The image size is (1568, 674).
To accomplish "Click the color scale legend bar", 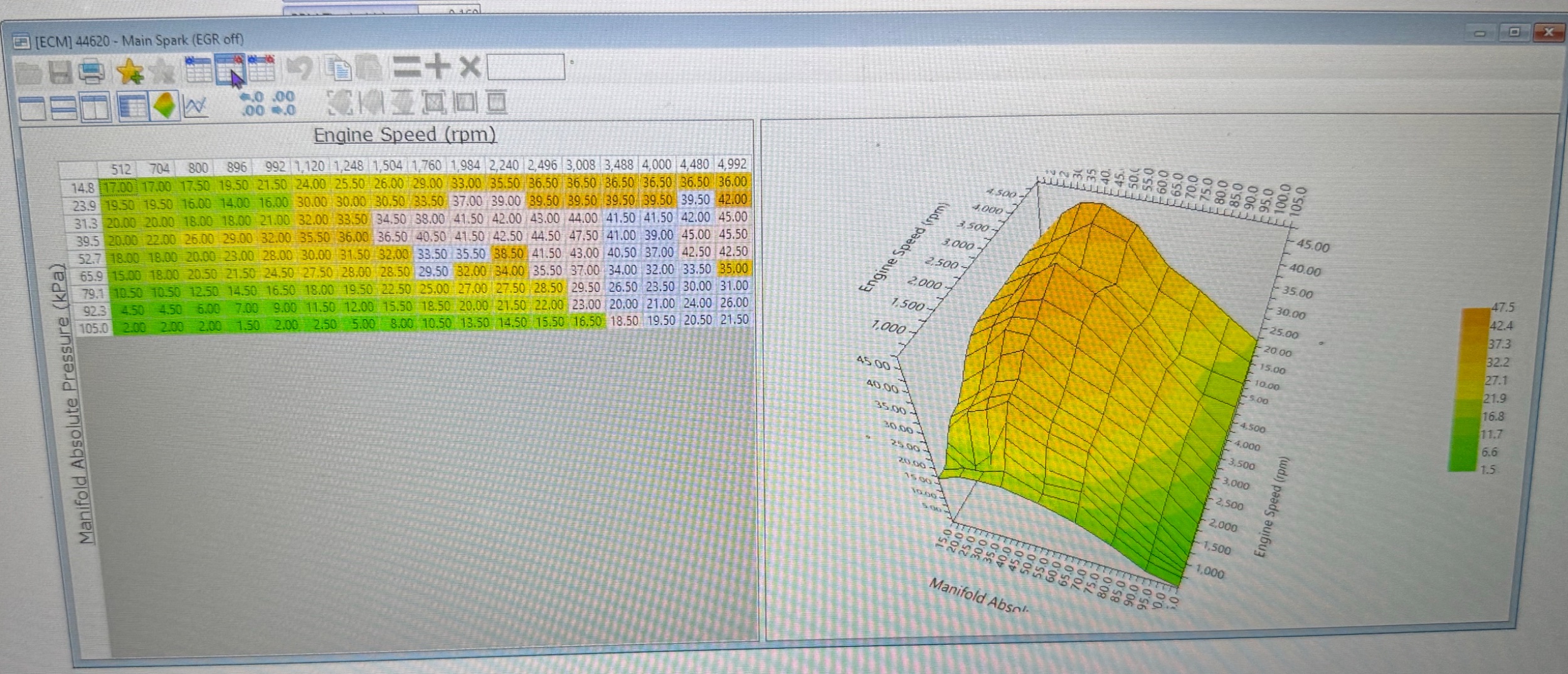I will point(1467,389).
